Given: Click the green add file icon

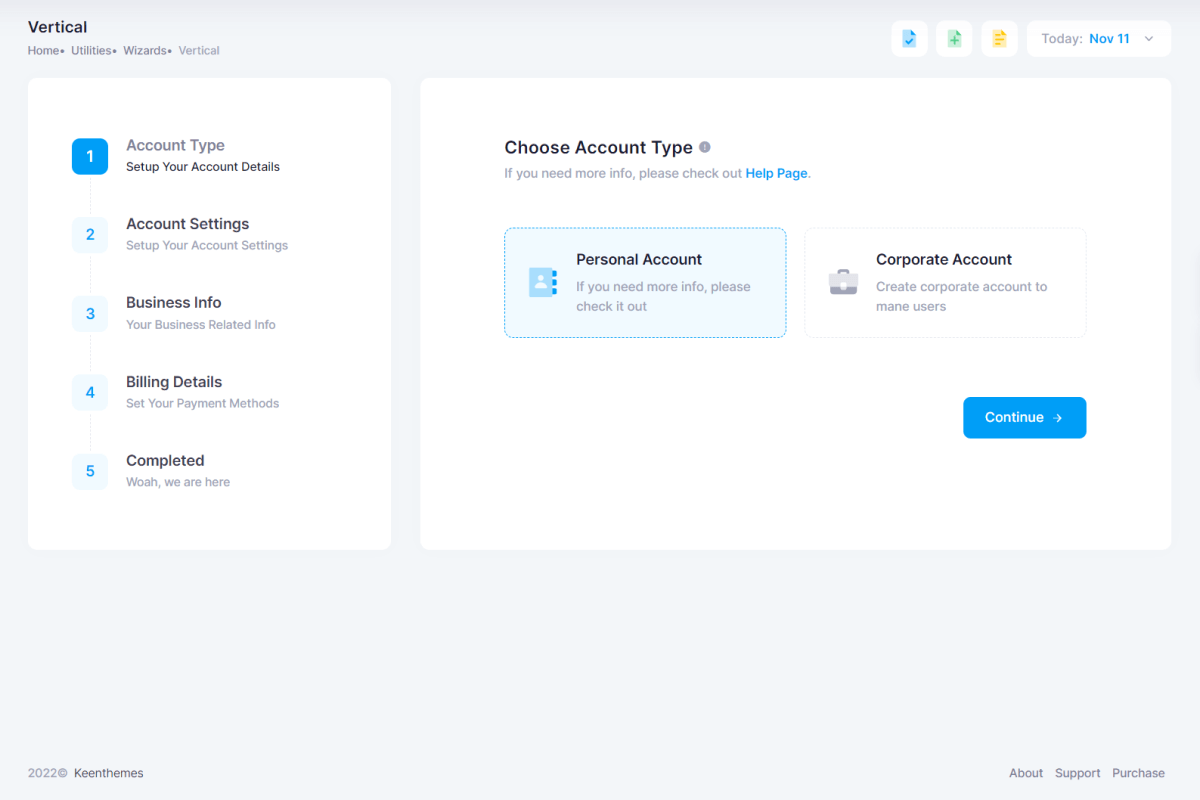Looking at the screenshot, I should 954,39.
